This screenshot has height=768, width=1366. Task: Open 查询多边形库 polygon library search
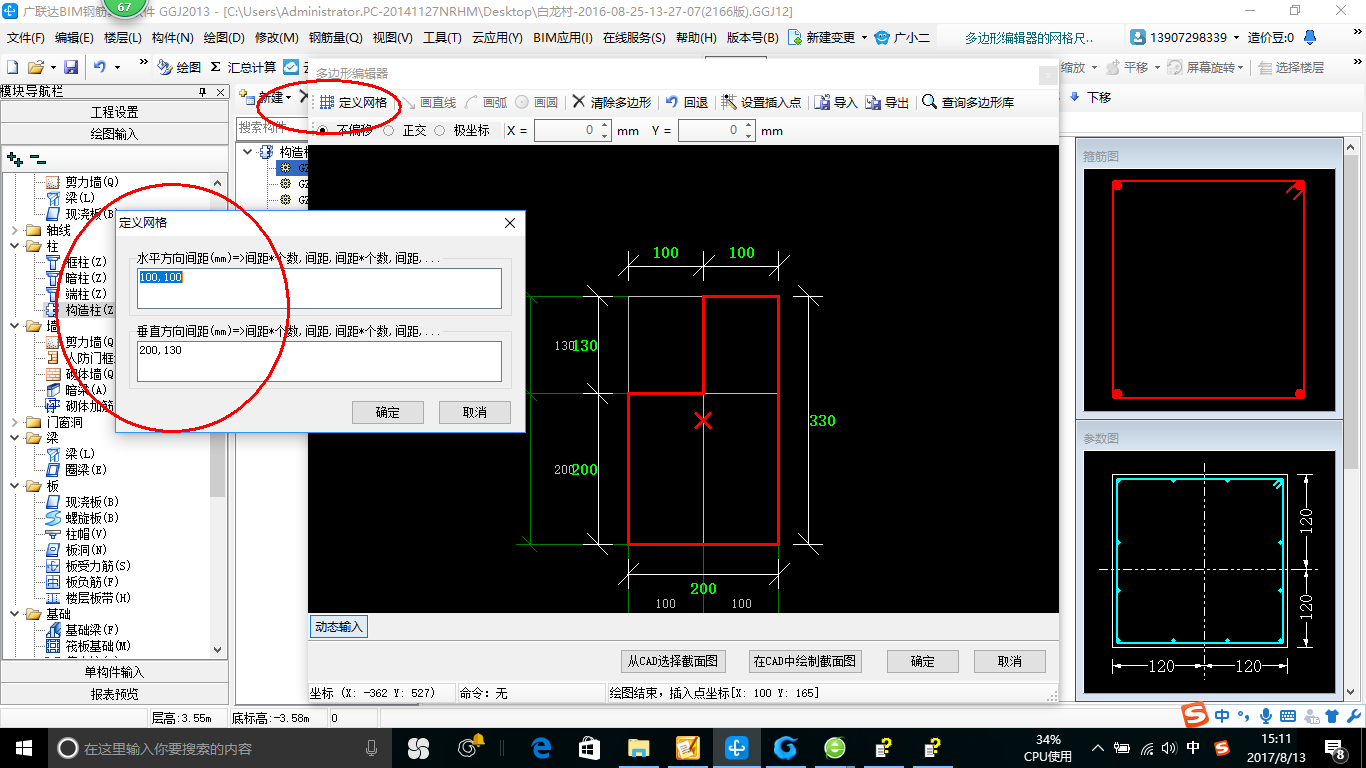pos(968,102)
